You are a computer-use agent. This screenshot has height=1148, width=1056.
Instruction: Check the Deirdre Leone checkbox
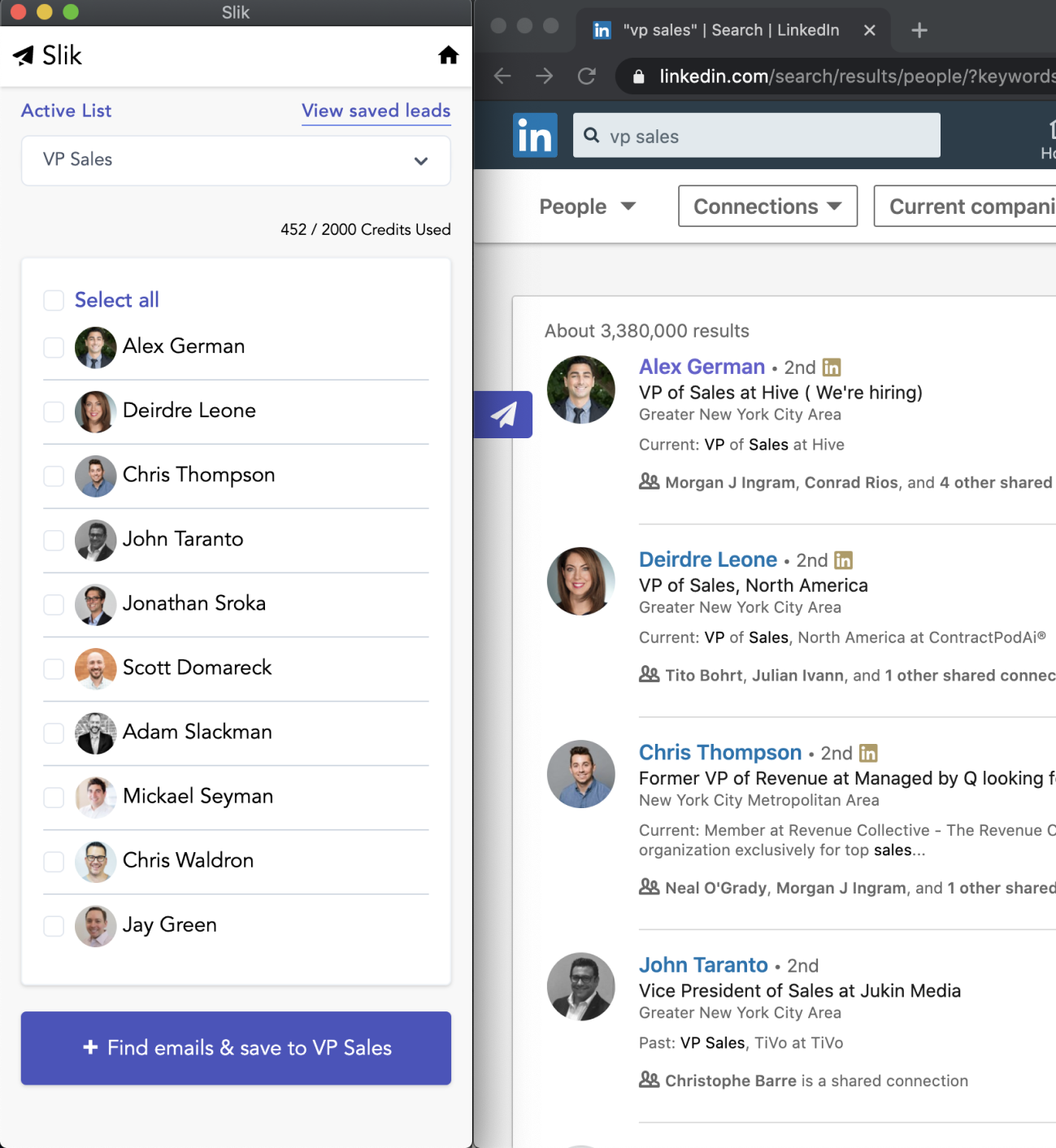pyautogui.click(x=54, y=411)
